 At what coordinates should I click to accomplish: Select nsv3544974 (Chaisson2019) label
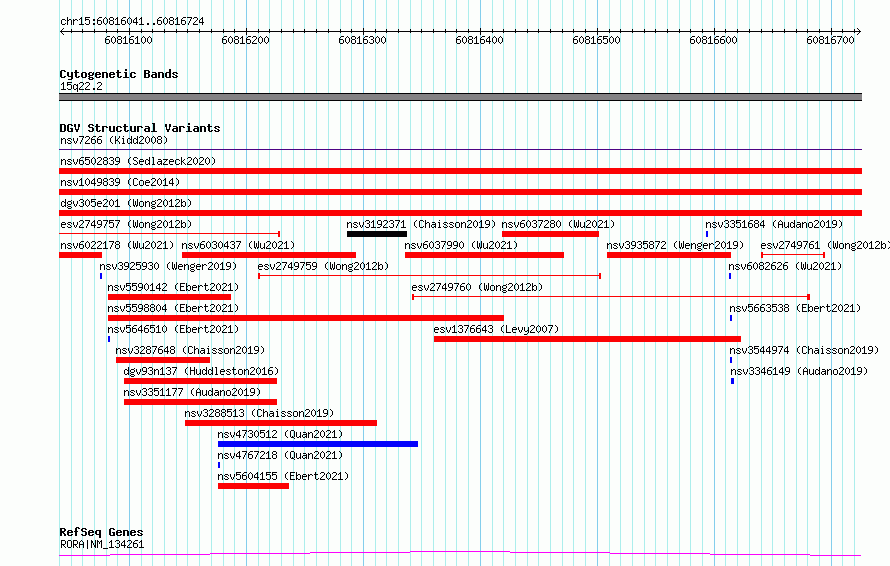tap(804, 350)
